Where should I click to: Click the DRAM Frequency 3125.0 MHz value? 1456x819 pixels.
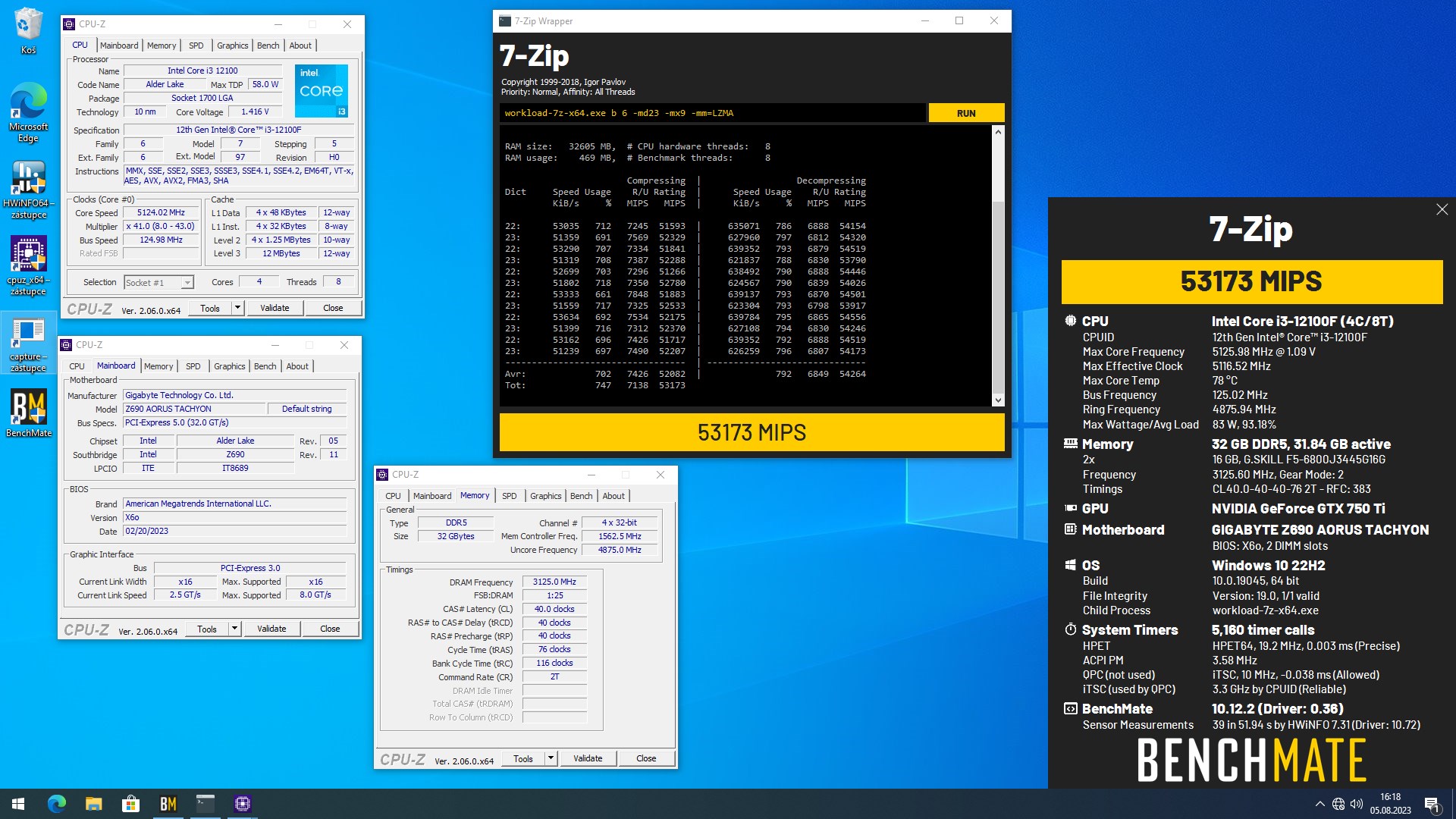(554, 582)
